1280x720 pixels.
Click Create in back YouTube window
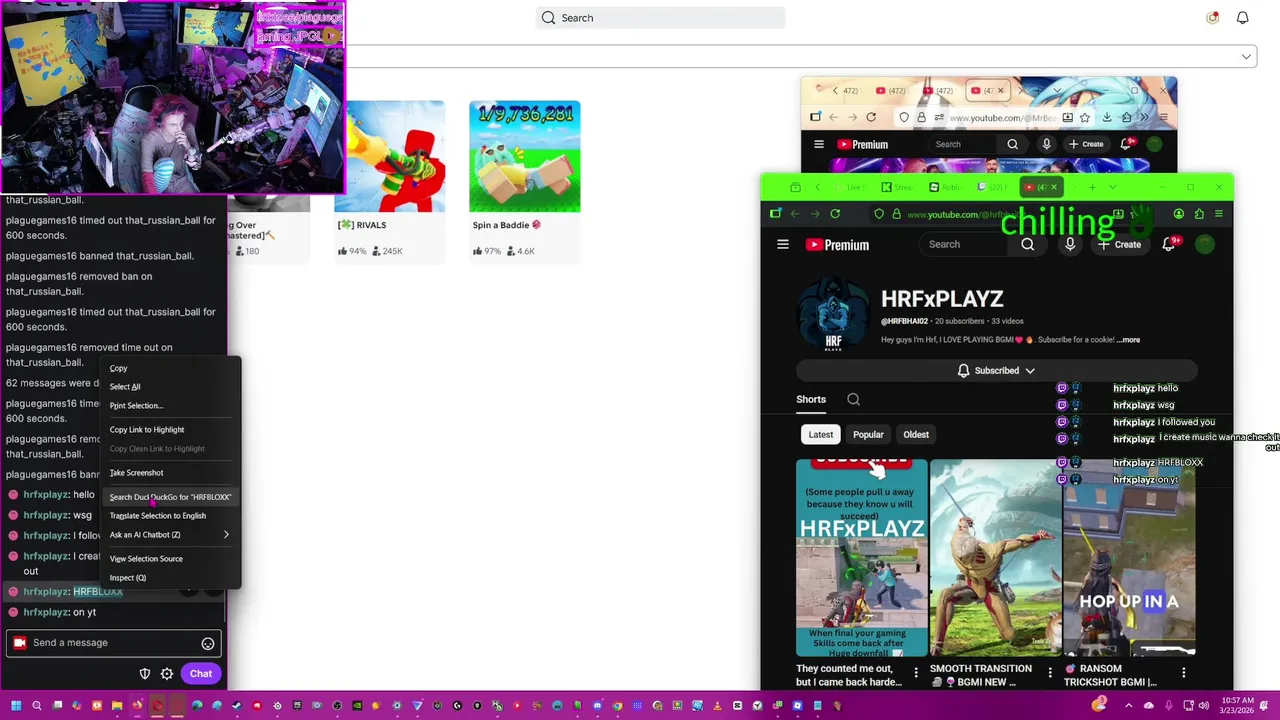coord(1086,144)
